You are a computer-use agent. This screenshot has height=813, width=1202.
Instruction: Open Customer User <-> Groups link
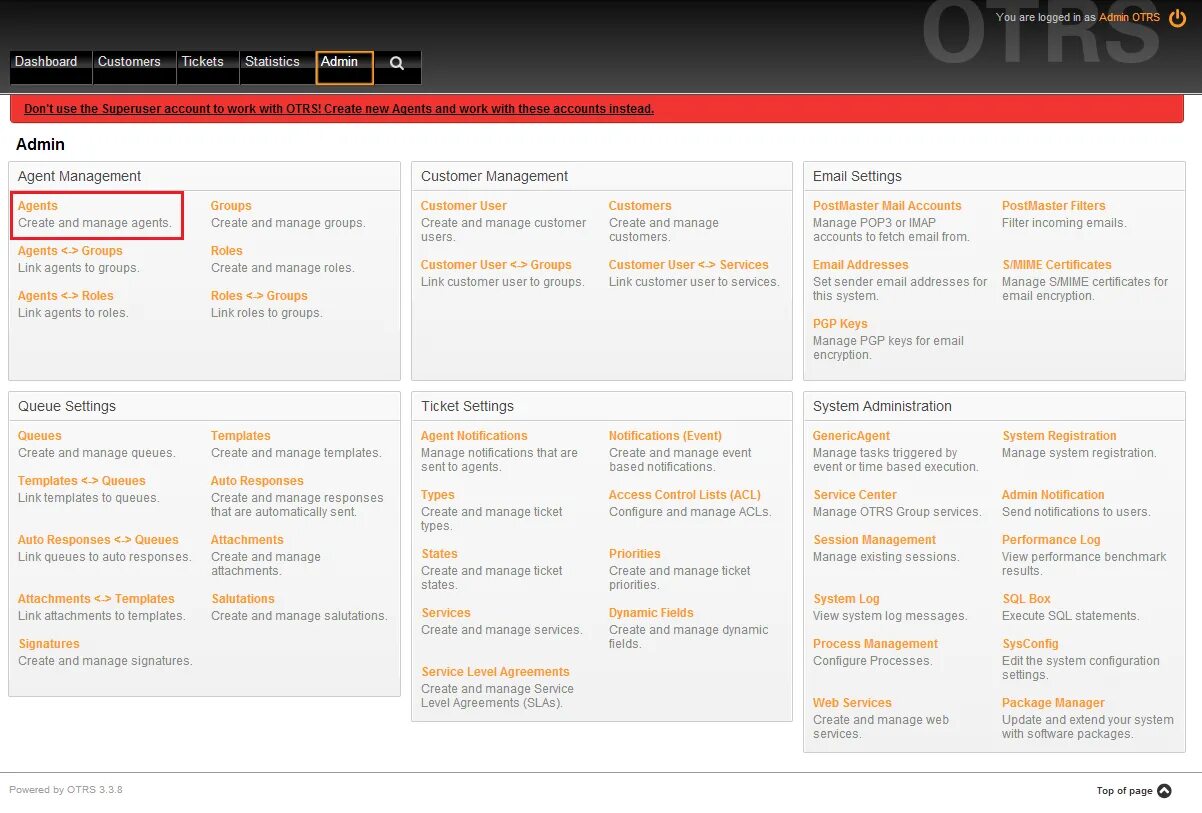pyautogui.click(x=496, y=265)
